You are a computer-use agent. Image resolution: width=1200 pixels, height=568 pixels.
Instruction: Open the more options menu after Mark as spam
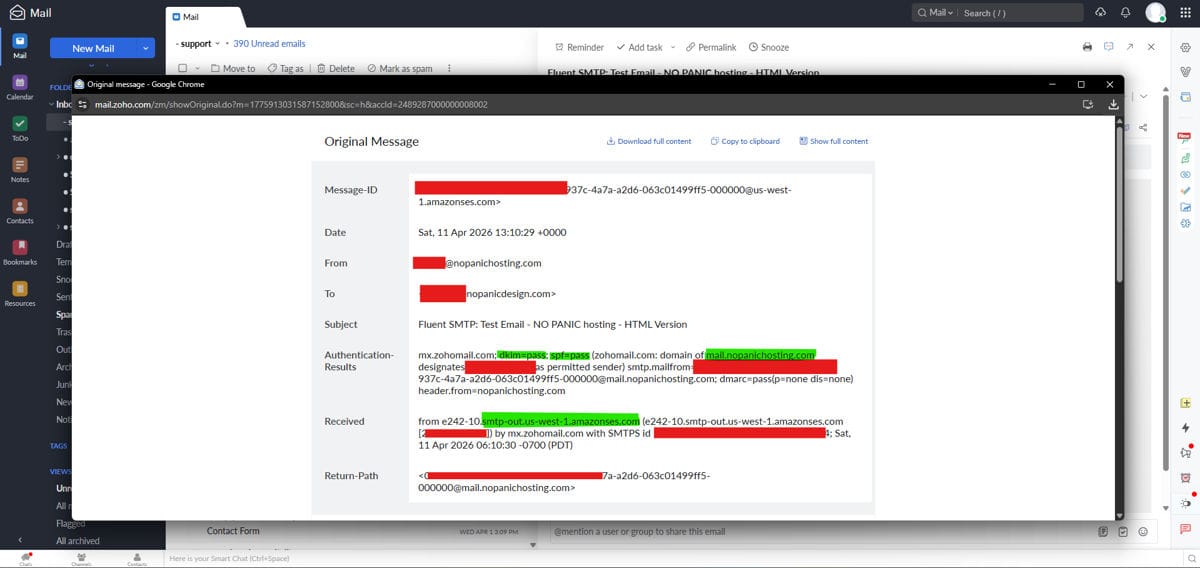point(449,68)
